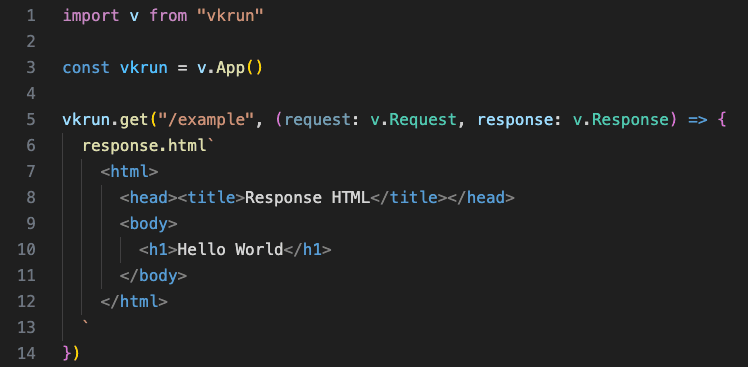The width and height of the screenshot is (748, 367).
Task: Select line number 5 in the gutter
Action: click(x=31, y=119)
